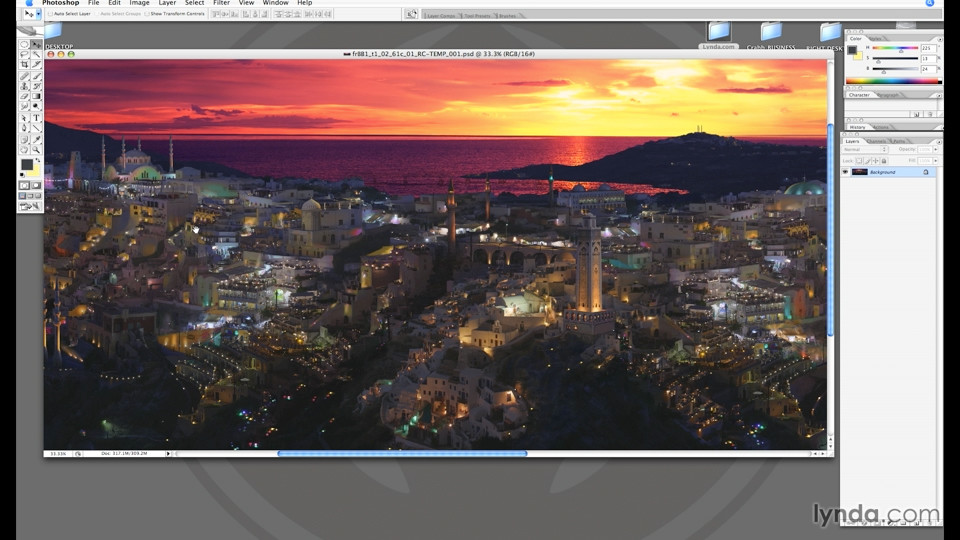Select the Zoom tool
This screenshot has height=540, width=960.
click(36, 149)
